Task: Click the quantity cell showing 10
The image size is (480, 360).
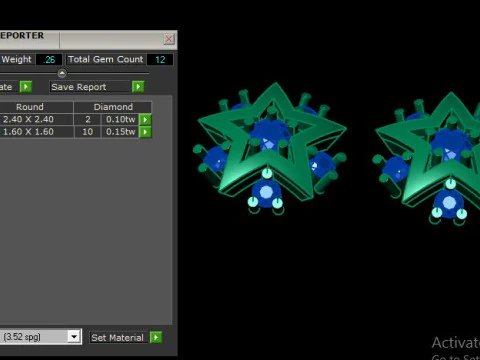Action: click(x=88, y=132)
